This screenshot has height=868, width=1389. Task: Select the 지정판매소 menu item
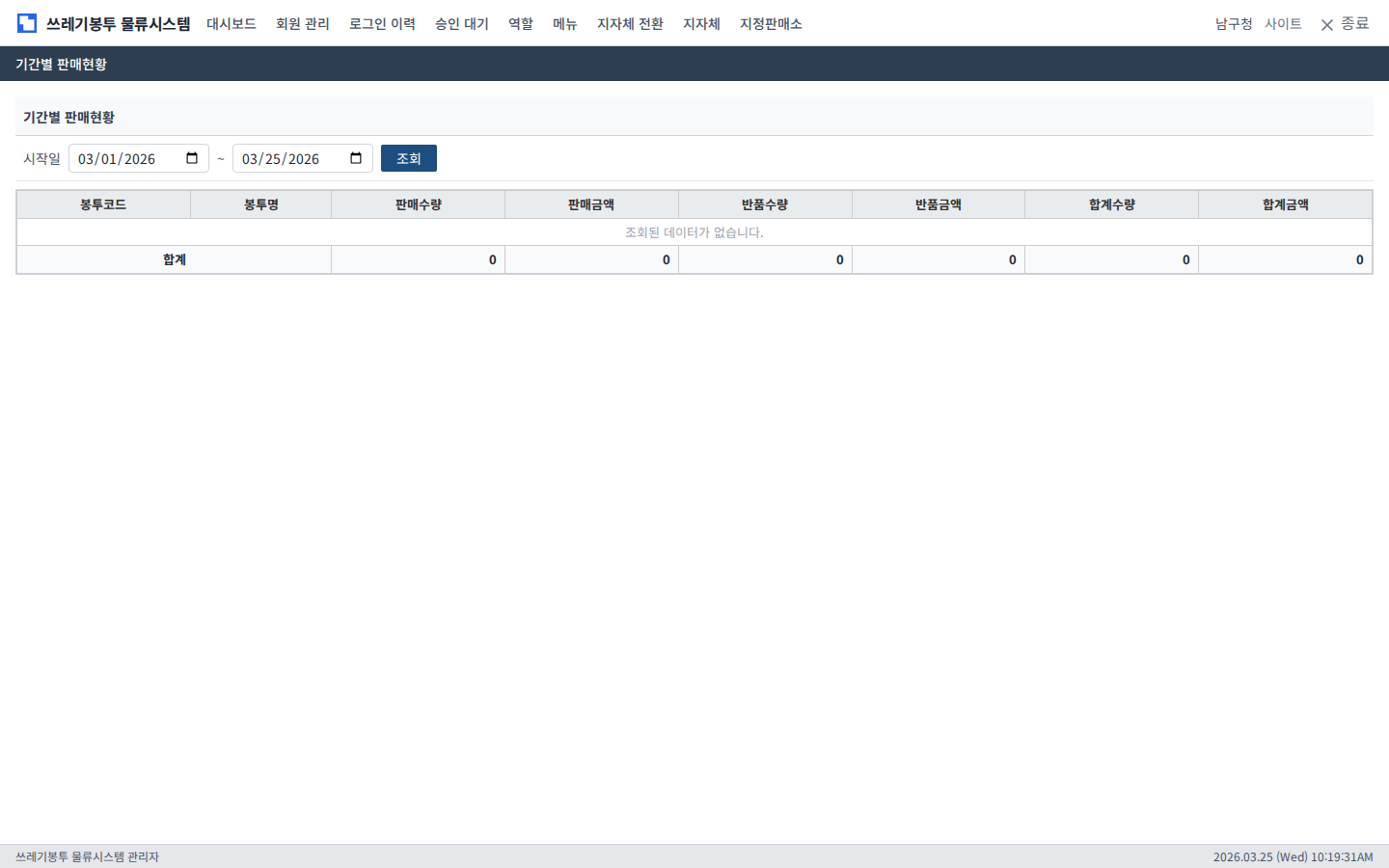pos(771,23)
